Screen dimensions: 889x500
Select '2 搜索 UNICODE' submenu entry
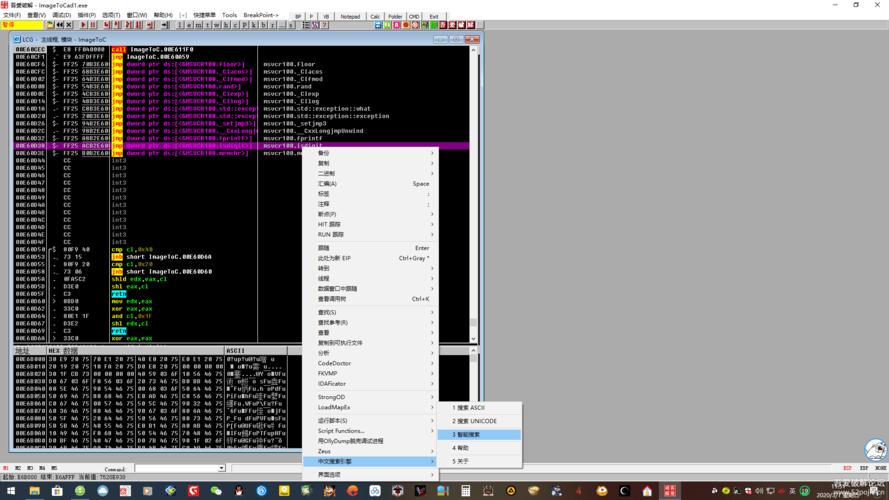(x=479, y=421)
